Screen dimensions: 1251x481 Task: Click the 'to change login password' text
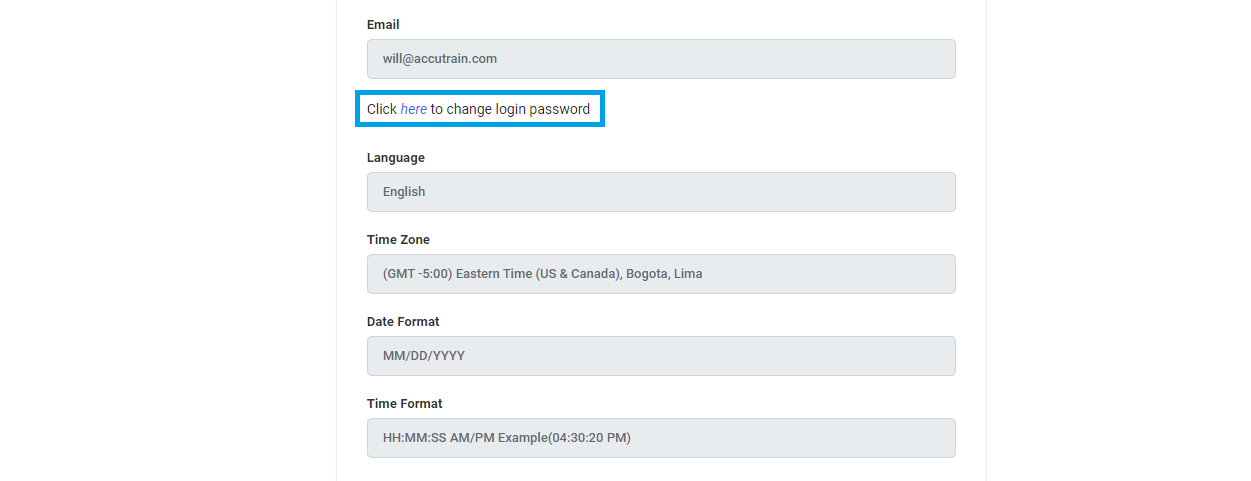510,109
